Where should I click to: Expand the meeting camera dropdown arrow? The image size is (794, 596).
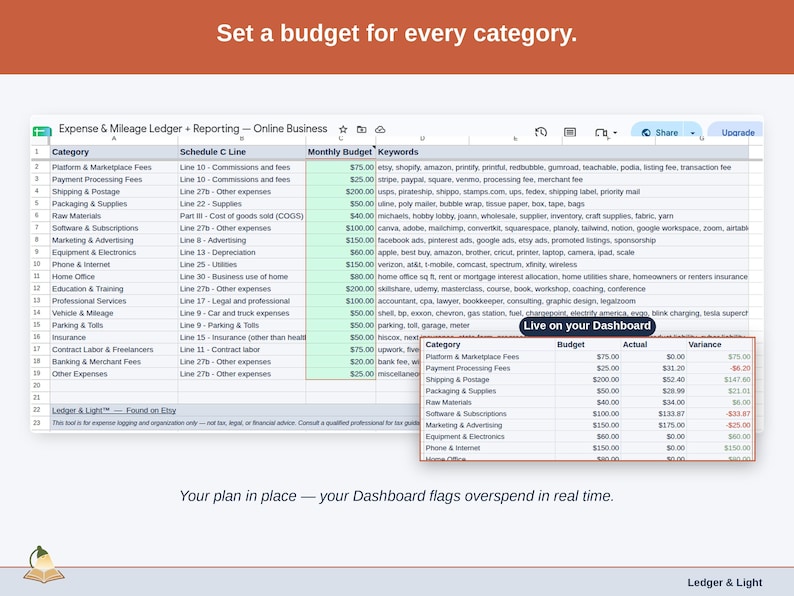pos(615,133)
